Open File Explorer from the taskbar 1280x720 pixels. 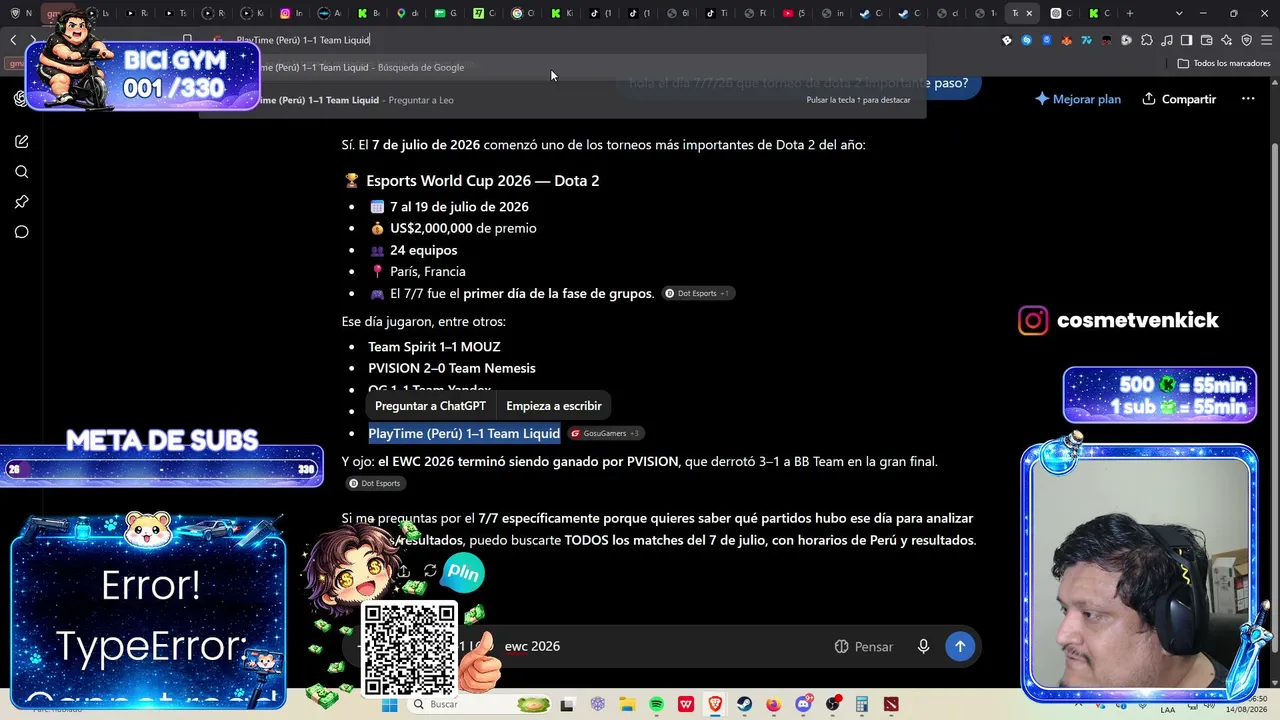coord(627,705)
